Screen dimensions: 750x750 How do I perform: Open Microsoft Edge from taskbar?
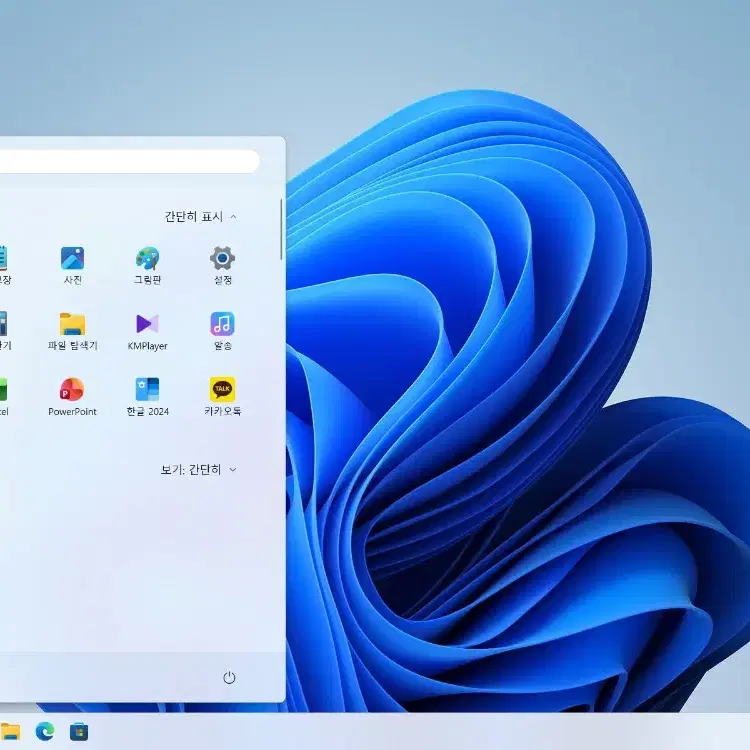[x=45, y=731]
